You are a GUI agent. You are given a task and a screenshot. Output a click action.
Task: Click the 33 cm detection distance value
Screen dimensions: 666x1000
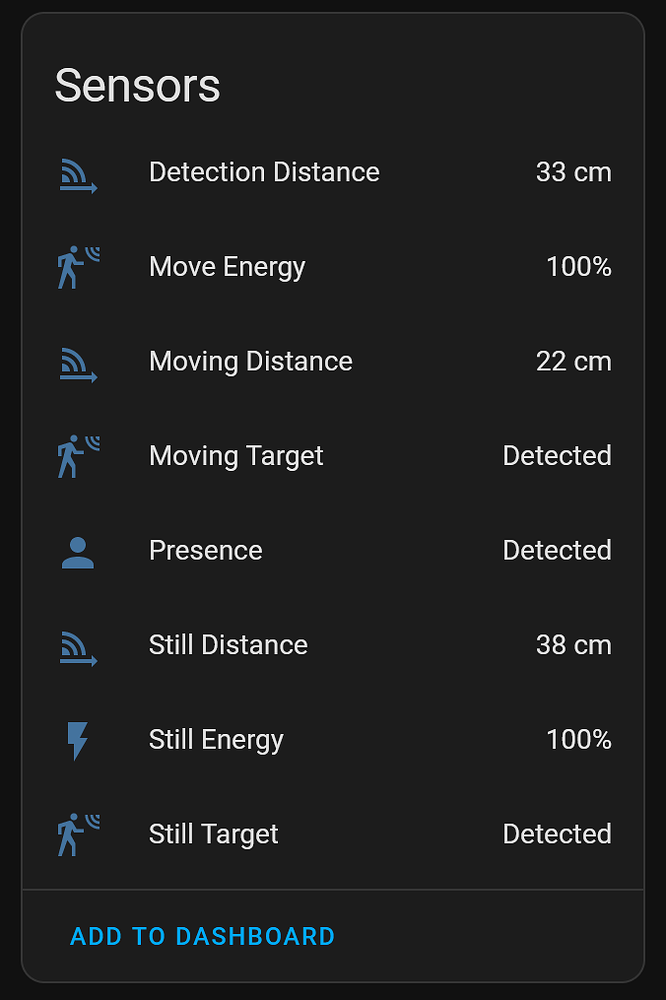pos(574,172)
